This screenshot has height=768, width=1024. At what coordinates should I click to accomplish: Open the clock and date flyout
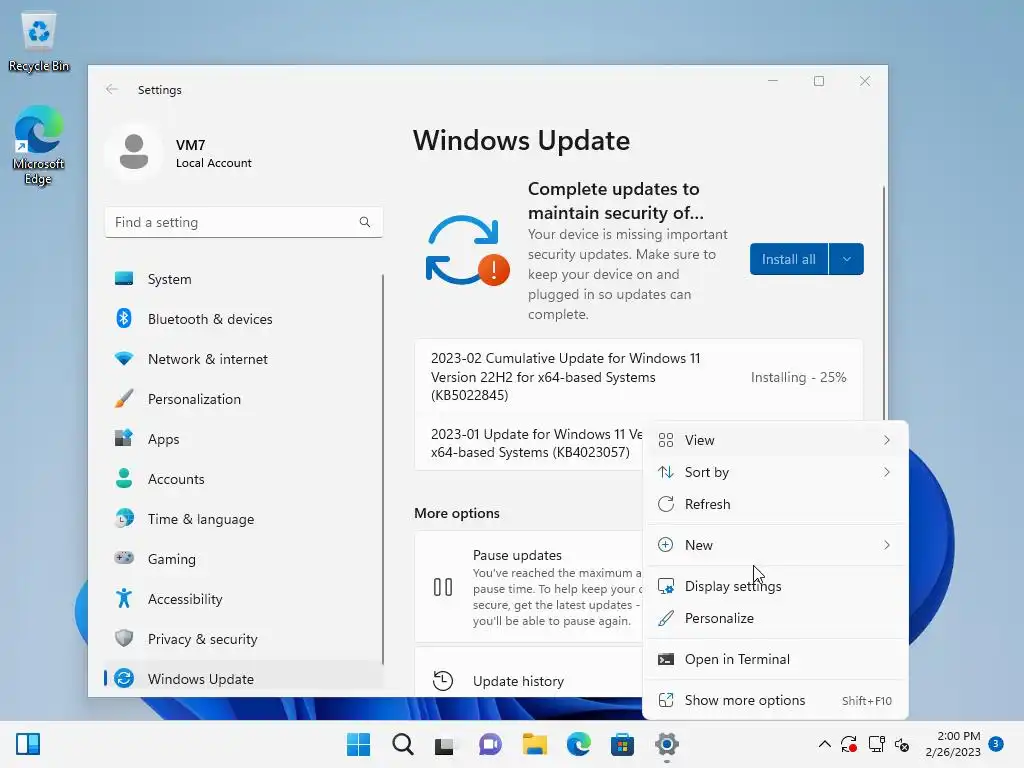coord(953,744)
